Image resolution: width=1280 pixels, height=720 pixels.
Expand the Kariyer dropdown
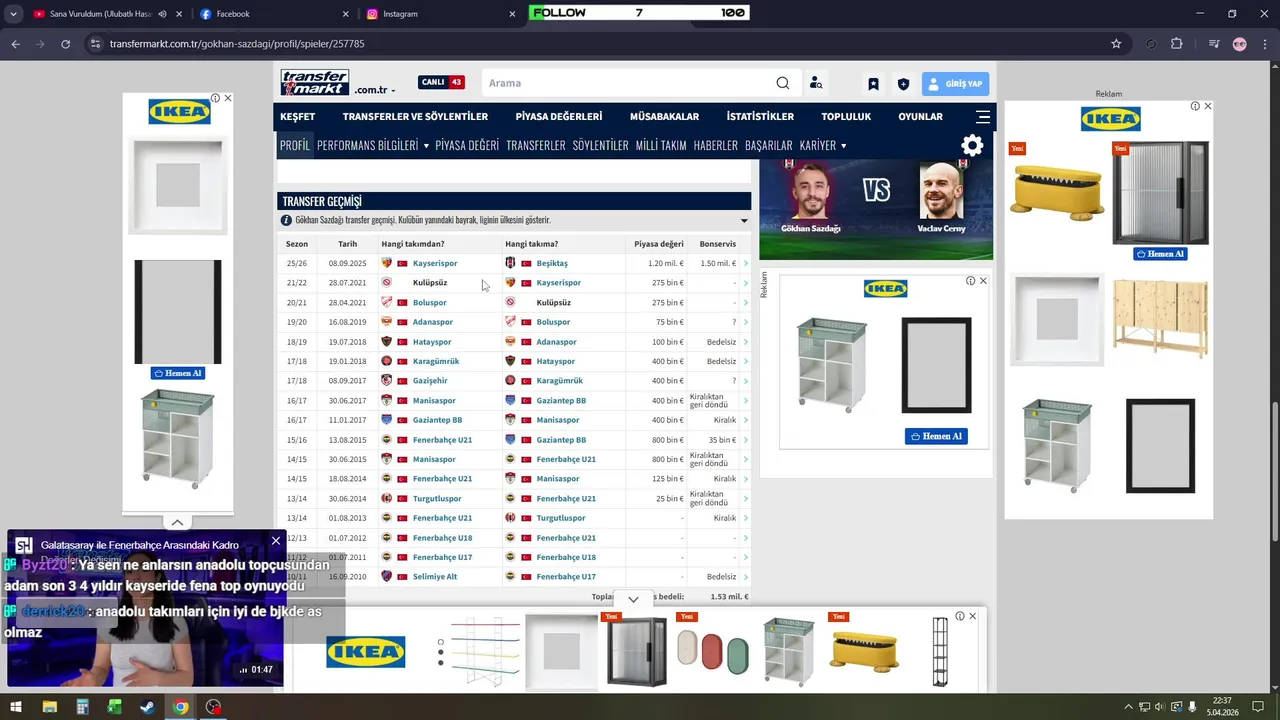click(x=843, y=145)
